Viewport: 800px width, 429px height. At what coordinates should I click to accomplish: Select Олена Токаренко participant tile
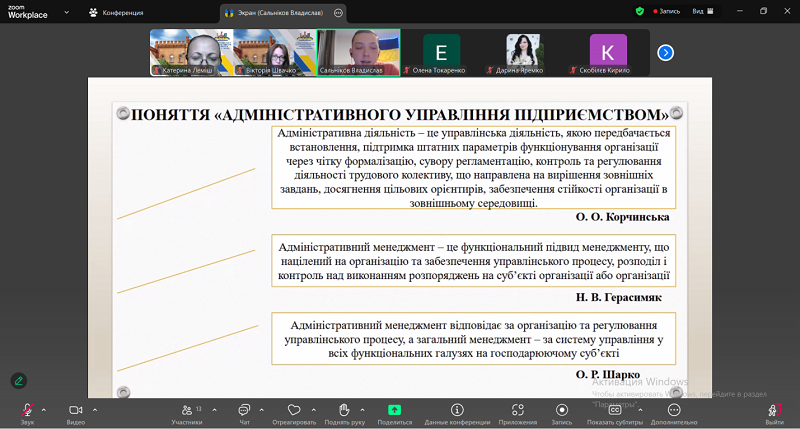point(441,53)
